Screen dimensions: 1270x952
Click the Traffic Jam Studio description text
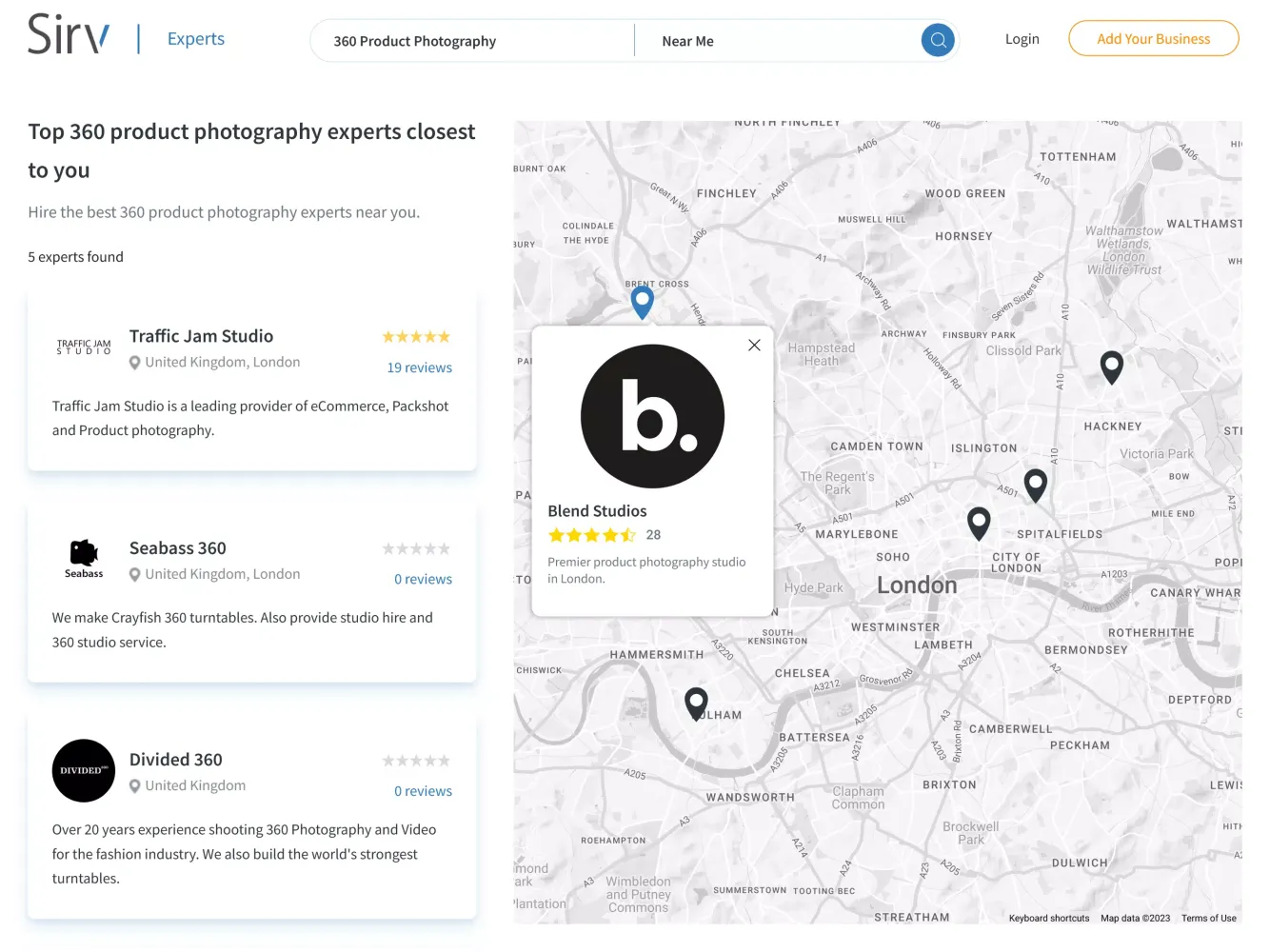[x=250, y=418]
